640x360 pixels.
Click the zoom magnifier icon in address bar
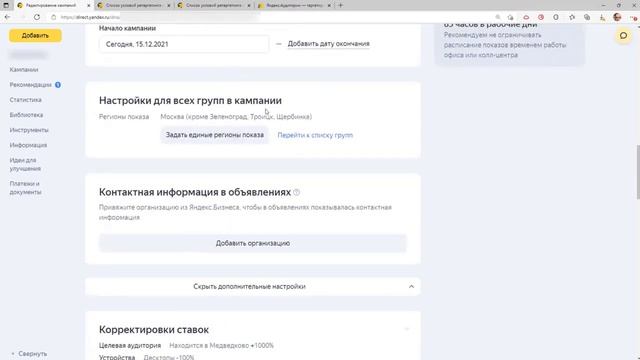click(x=498, y=17)
